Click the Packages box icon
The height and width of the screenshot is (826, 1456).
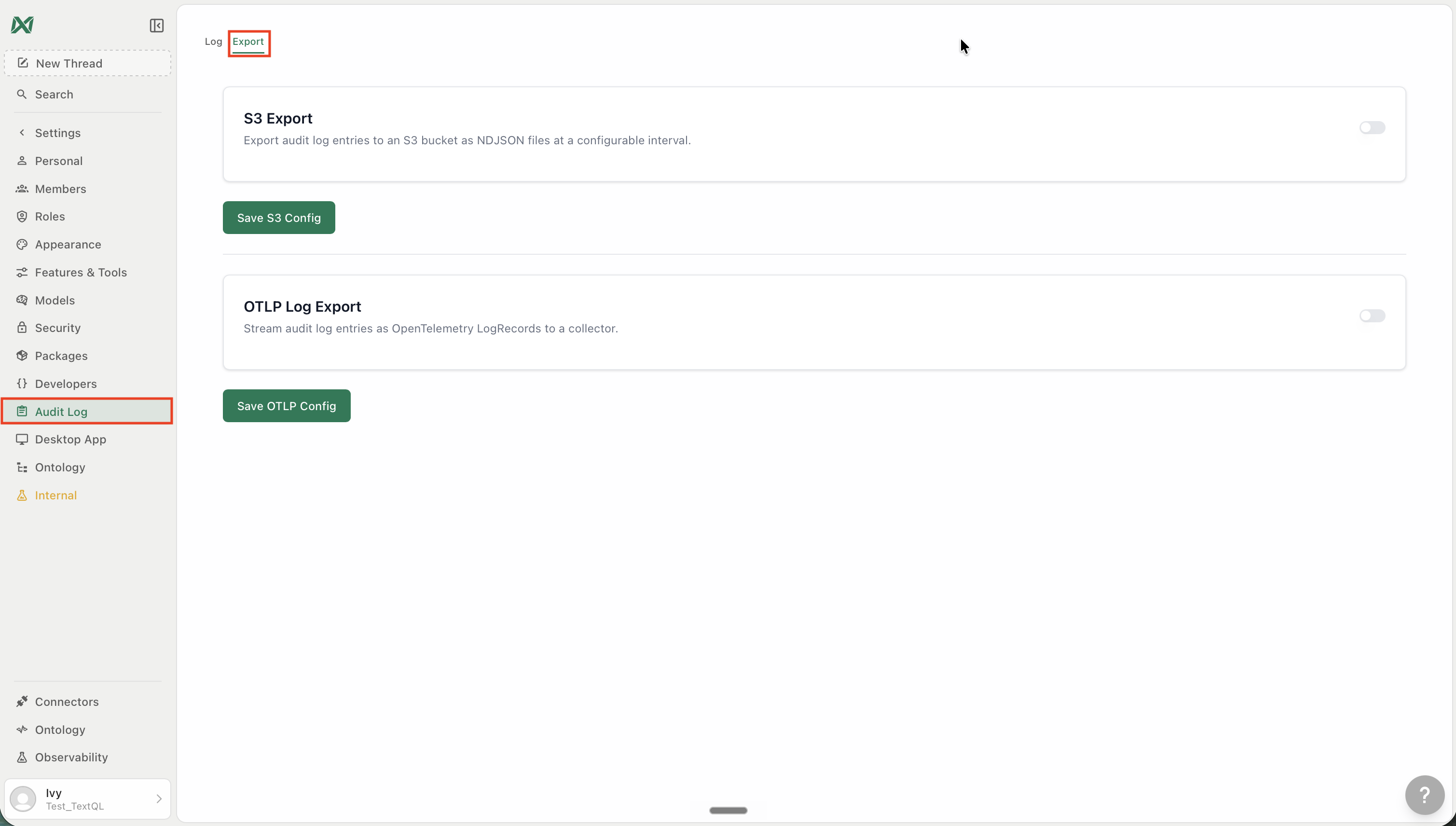click(x=22, y=356)
